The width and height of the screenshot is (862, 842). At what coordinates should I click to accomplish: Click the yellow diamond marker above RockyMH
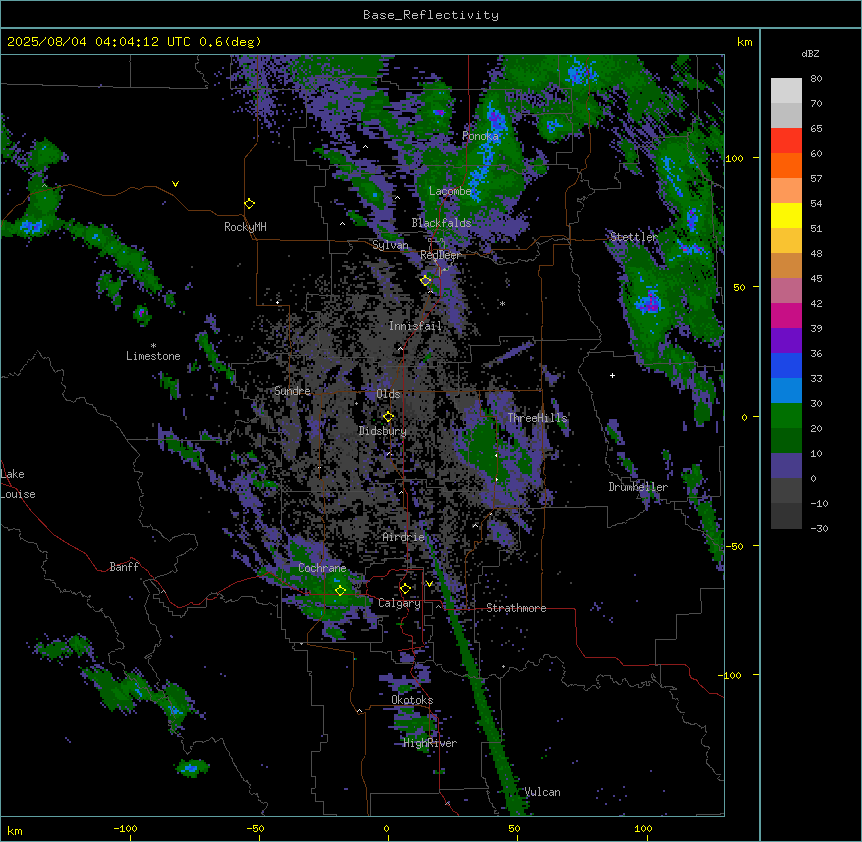249,204
